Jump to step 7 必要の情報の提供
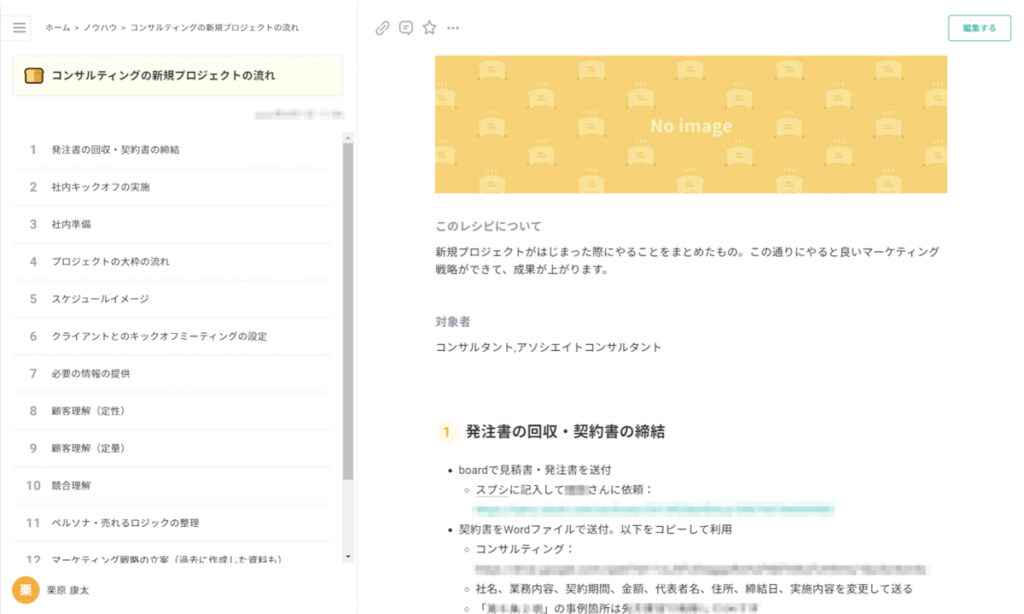This screenshot has height=614, width=1024. click(172, 373)
